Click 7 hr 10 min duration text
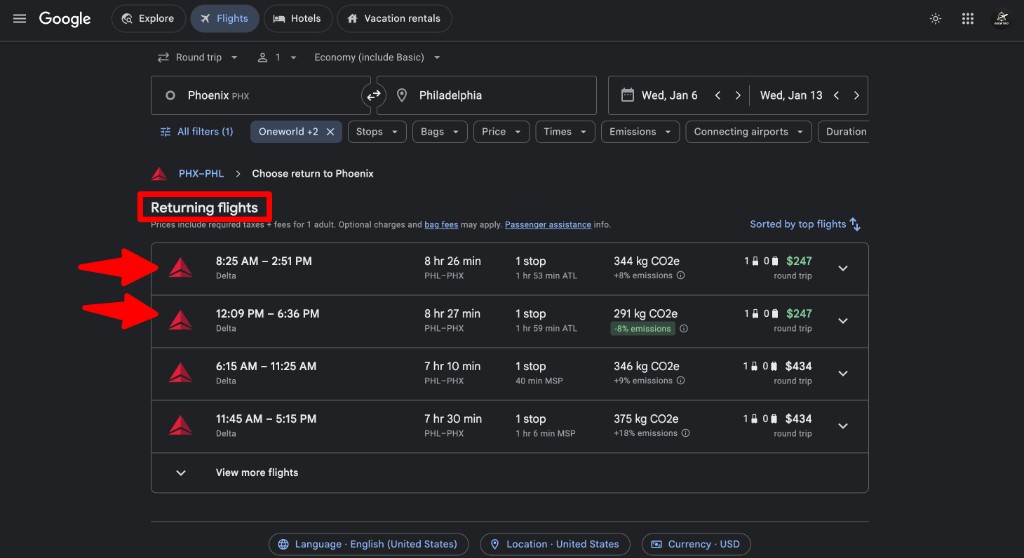This screenshot has width=1024, height=558. (453, 367)
